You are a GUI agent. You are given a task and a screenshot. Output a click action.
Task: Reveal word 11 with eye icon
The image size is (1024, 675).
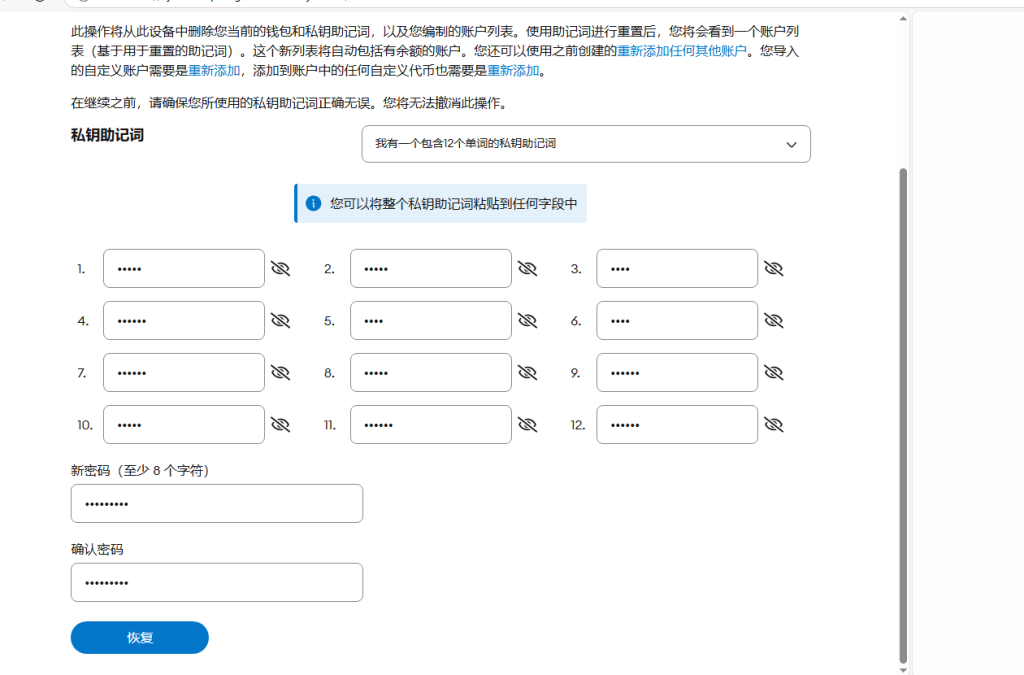point(527,425)
